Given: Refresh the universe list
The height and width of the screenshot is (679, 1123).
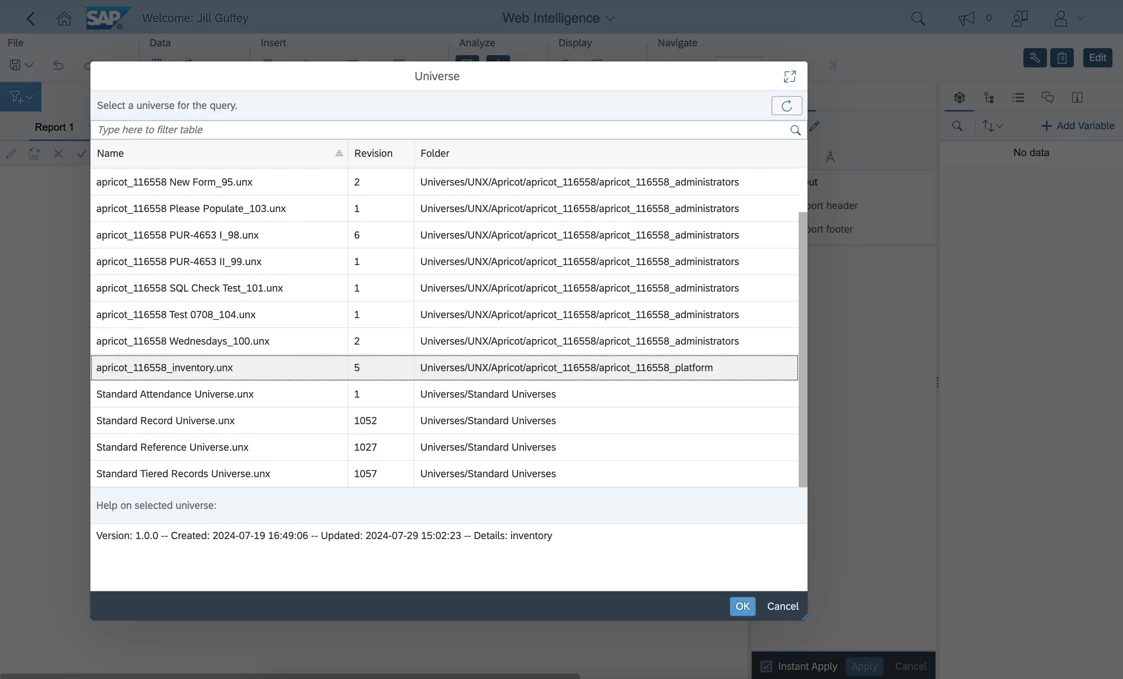Looking at the screenshot, I should pos(786,106).
